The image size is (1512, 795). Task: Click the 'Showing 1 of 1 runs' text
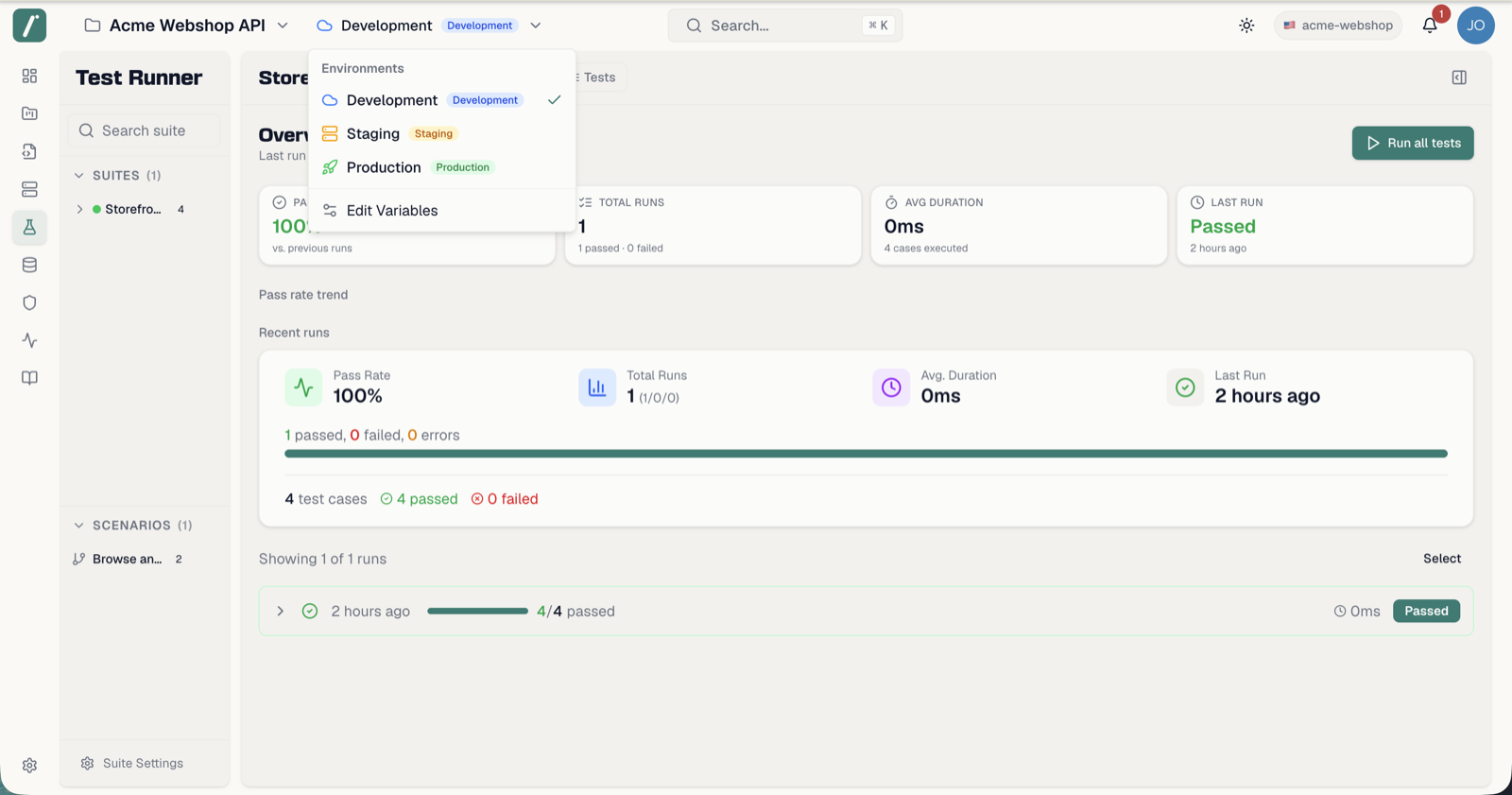tap(322, 559)
